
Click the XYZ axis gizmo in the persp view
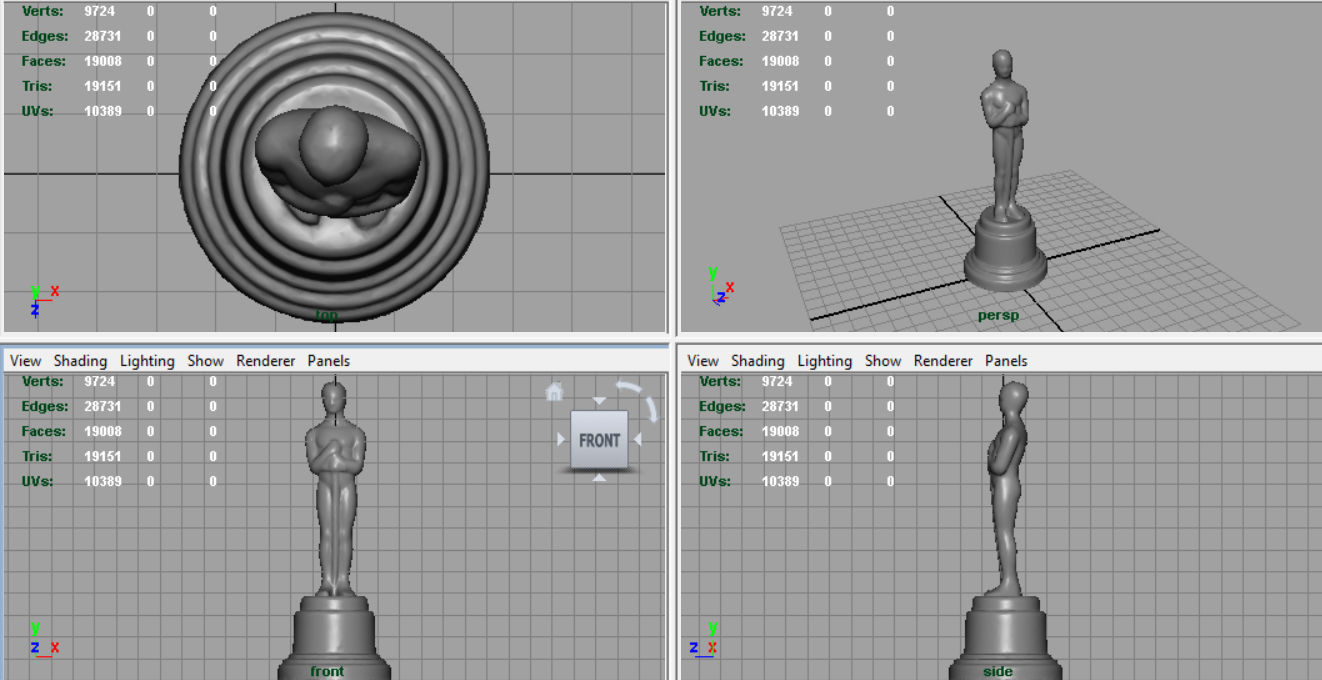(x=721, y=286)
